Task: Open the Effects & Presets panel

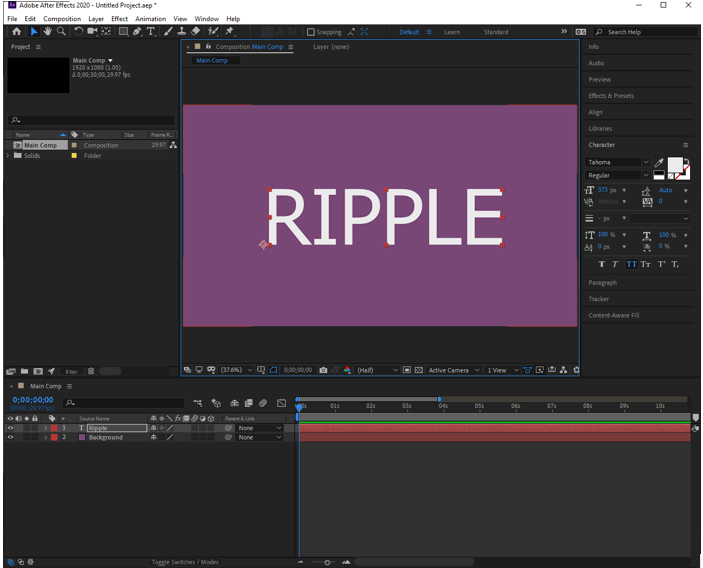Action: click(611, 96)
